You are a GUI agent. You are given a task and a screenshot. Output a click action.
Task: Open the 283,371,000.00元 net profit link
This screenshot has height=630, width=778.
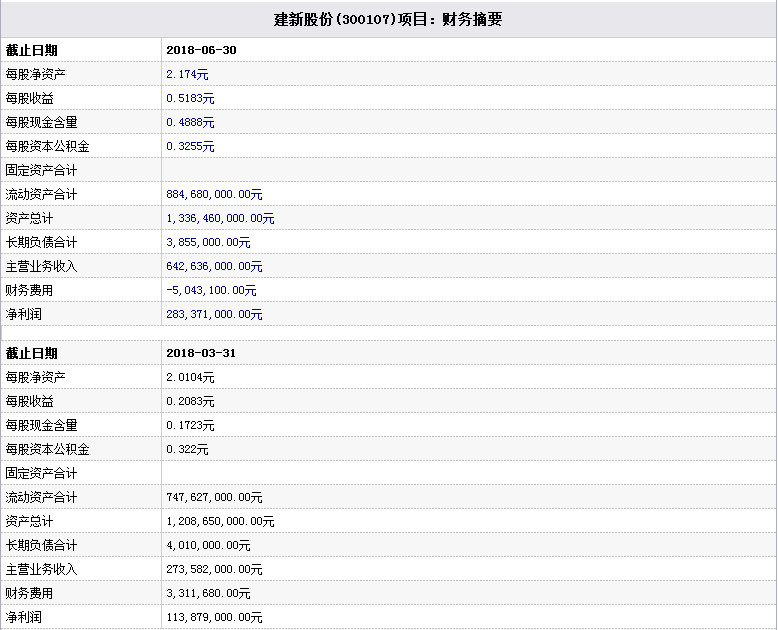point(214,314)
